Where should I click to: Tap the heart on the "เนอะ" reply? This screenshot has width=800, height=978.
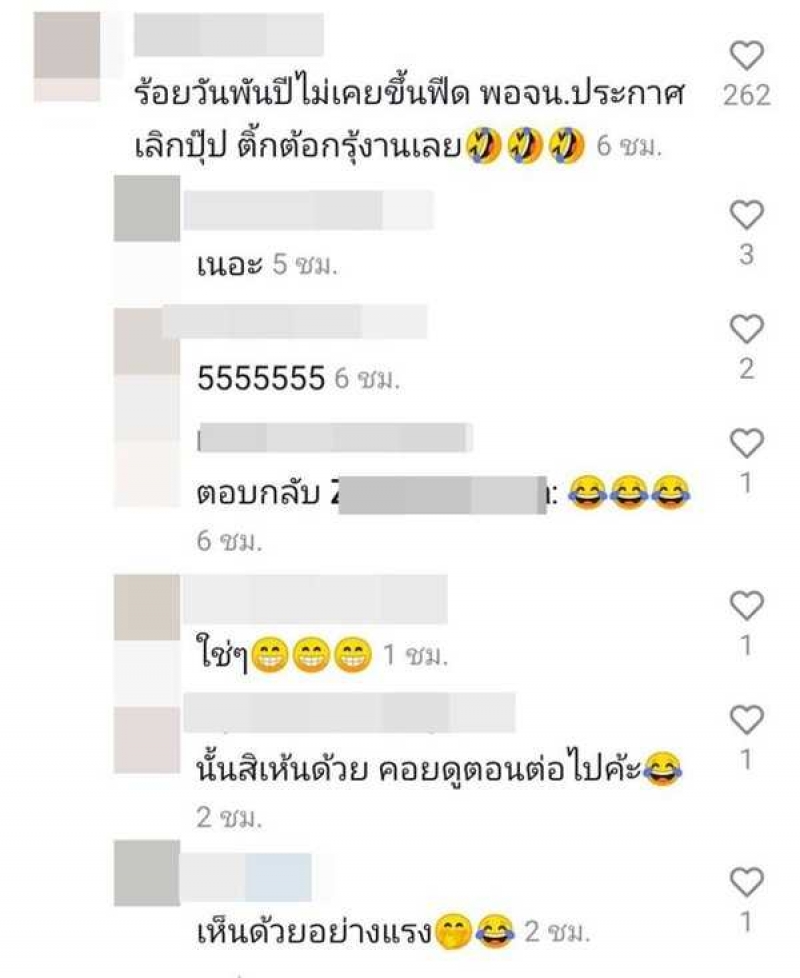(x=746, y=215)
